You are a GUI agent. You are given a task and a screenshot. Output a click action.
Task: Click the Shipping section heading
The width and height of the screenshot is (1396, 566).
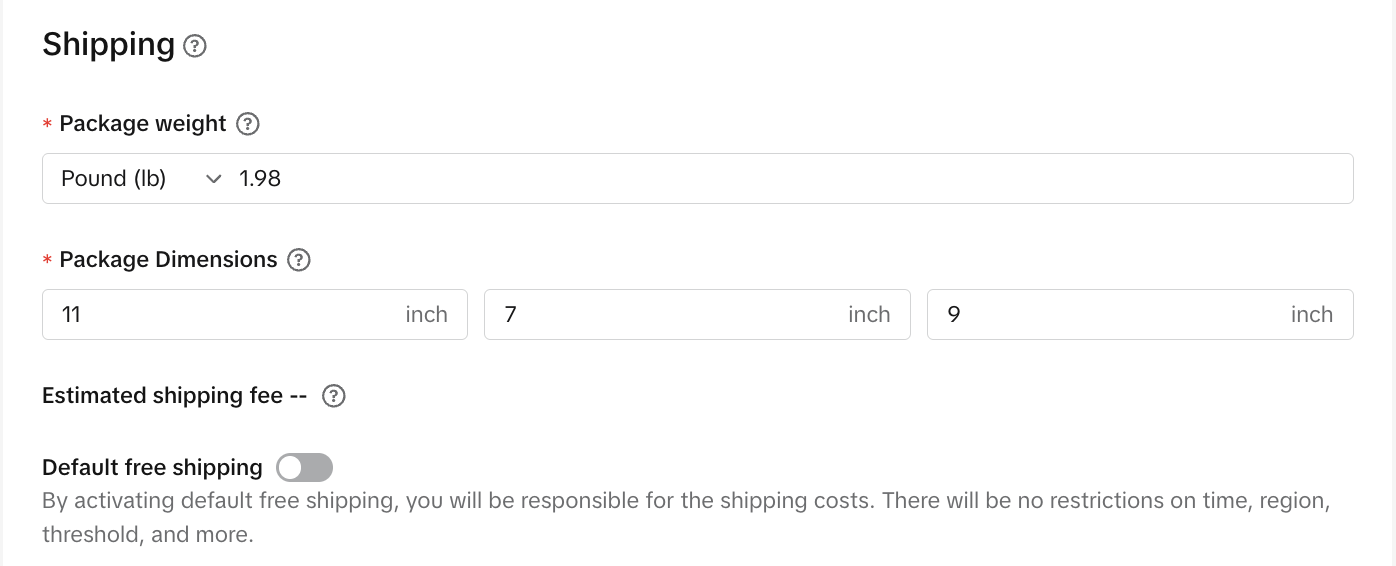pos(109,45)
